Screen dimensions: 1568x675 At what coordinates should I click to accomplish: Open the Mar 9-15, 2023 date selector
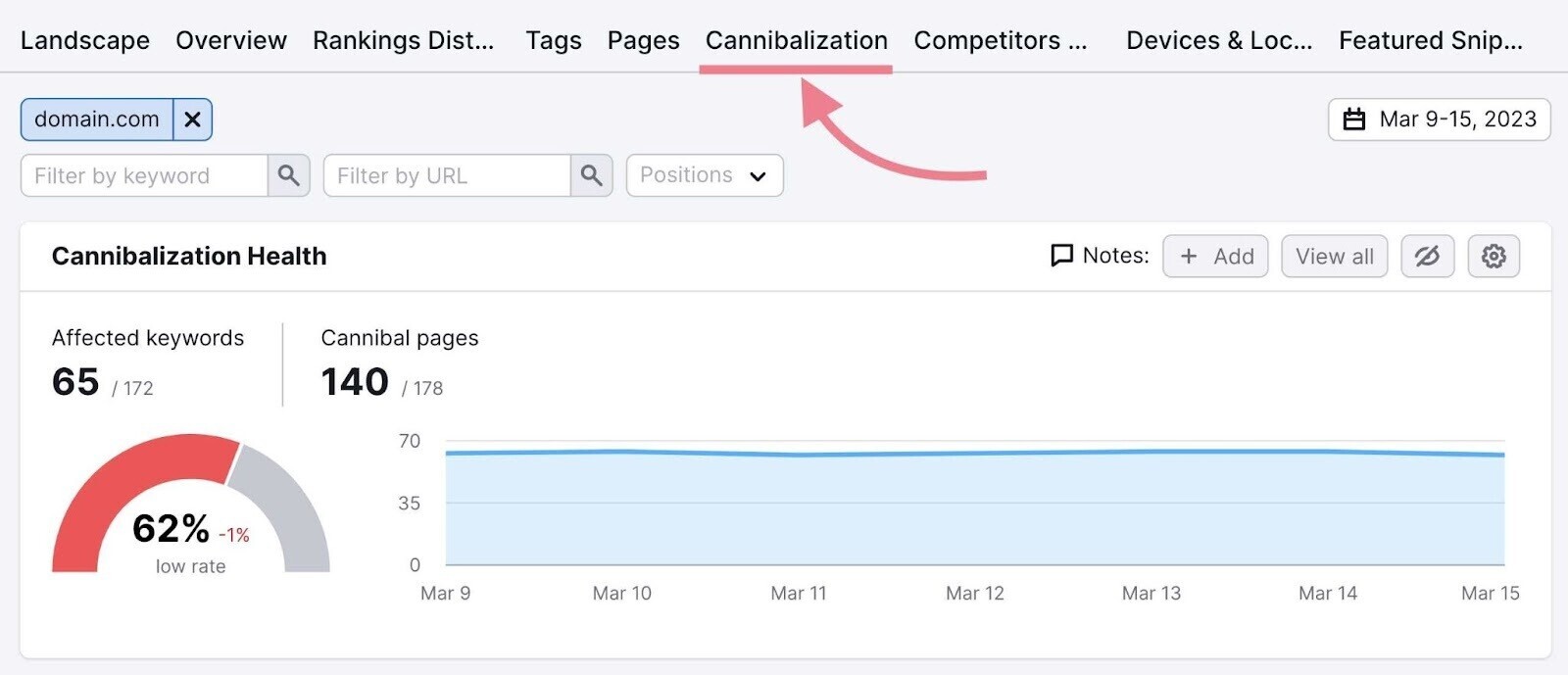1439,120
